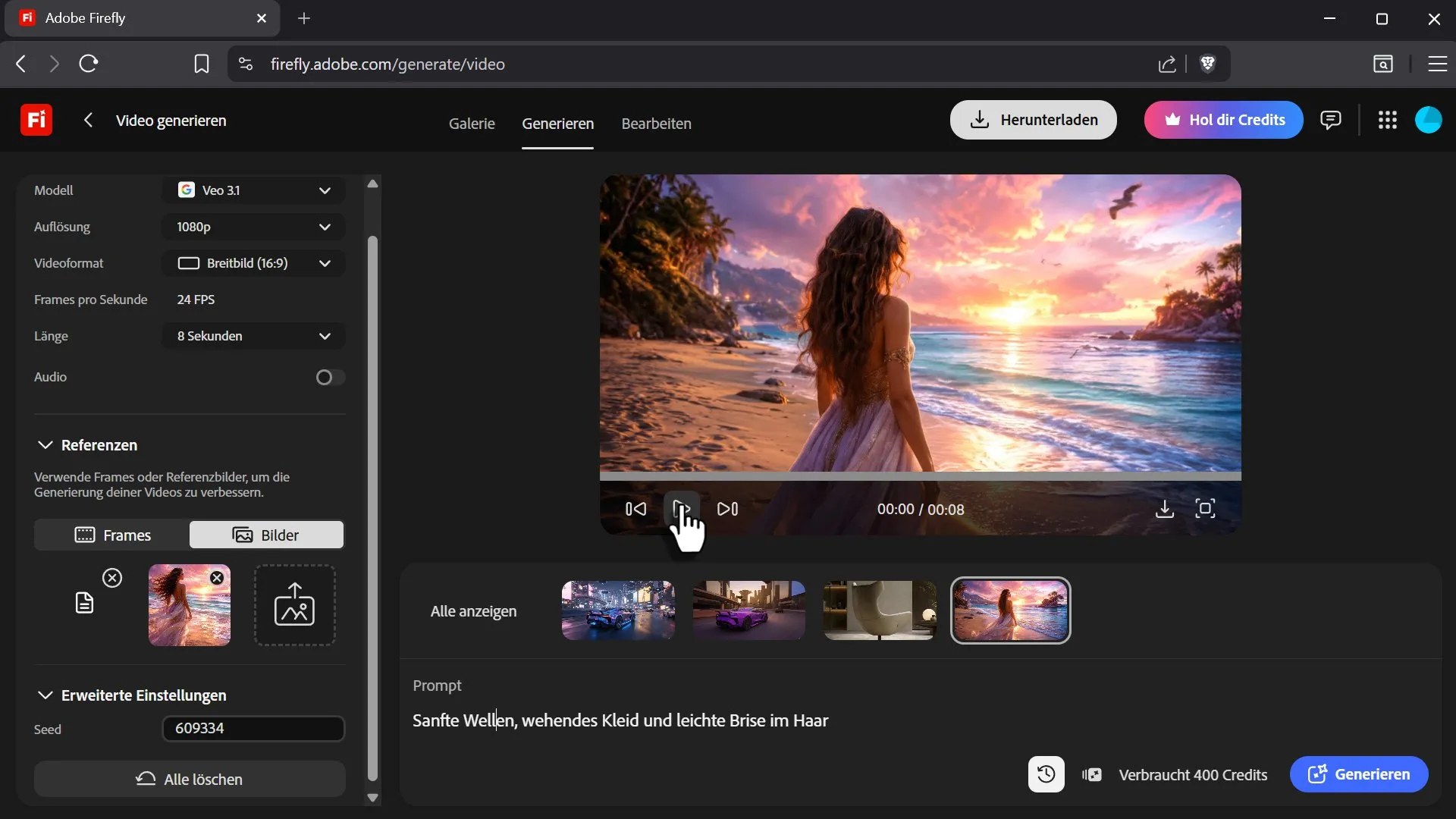Remove the prompt document reference
The height and width of the screenshot is (819, 1456).
[x=112, y=578]
